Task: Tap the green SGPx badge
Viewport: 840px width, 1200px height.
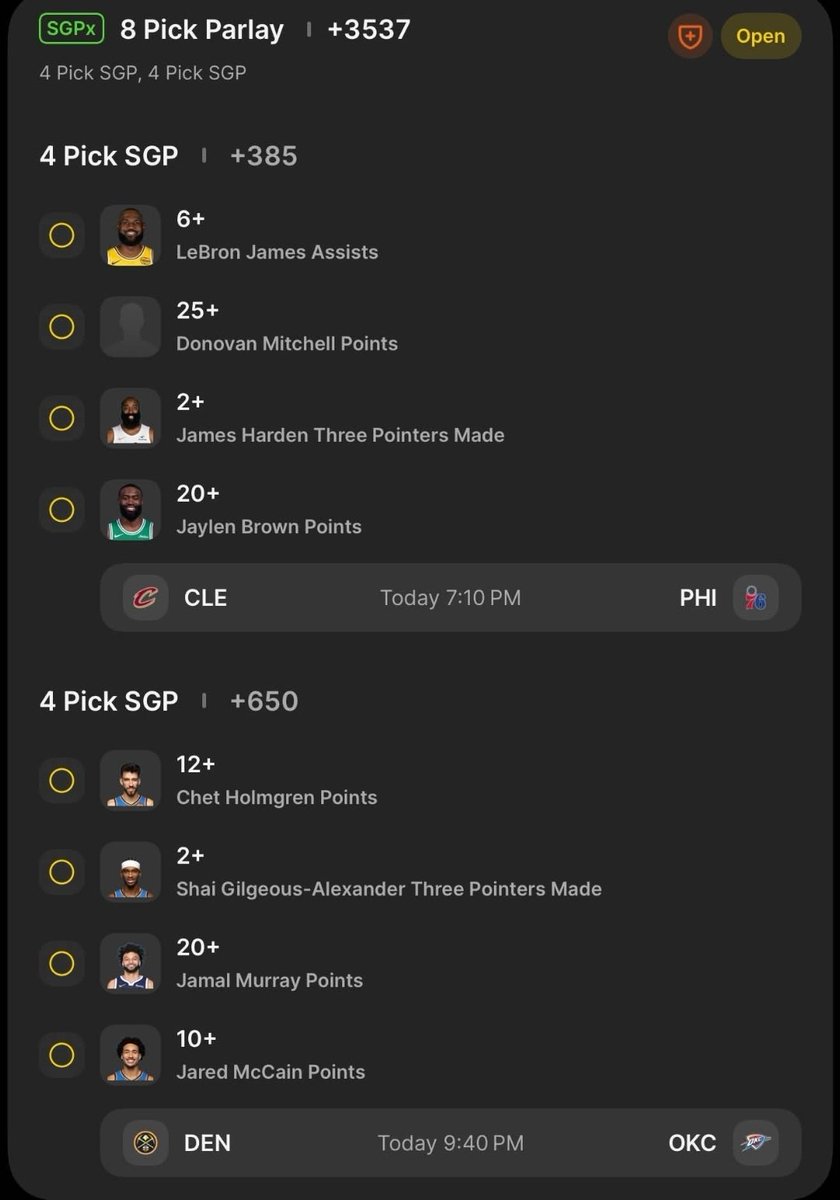Action: (x=72, y=29)
